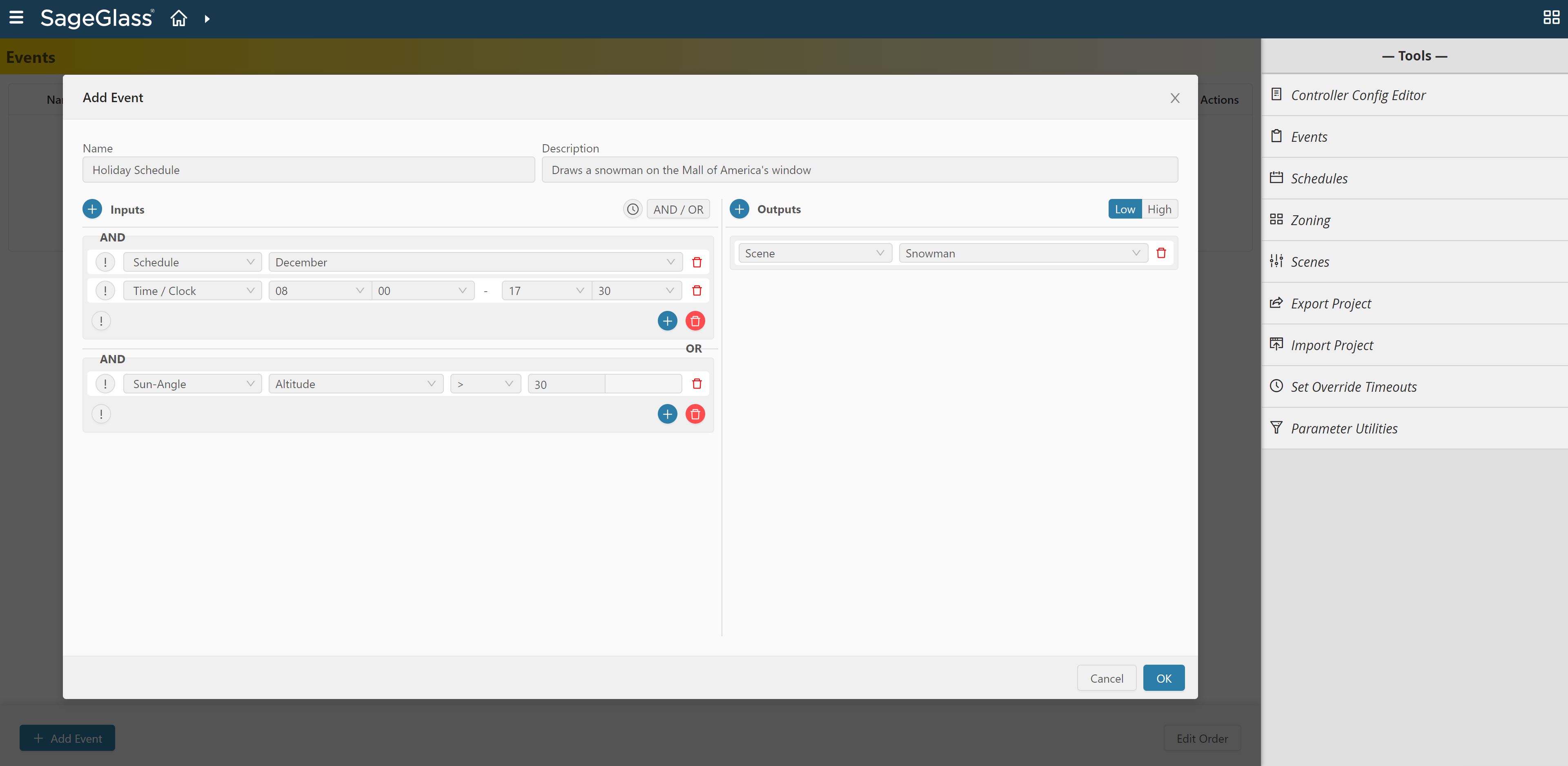Select Low output priority

1125,210
